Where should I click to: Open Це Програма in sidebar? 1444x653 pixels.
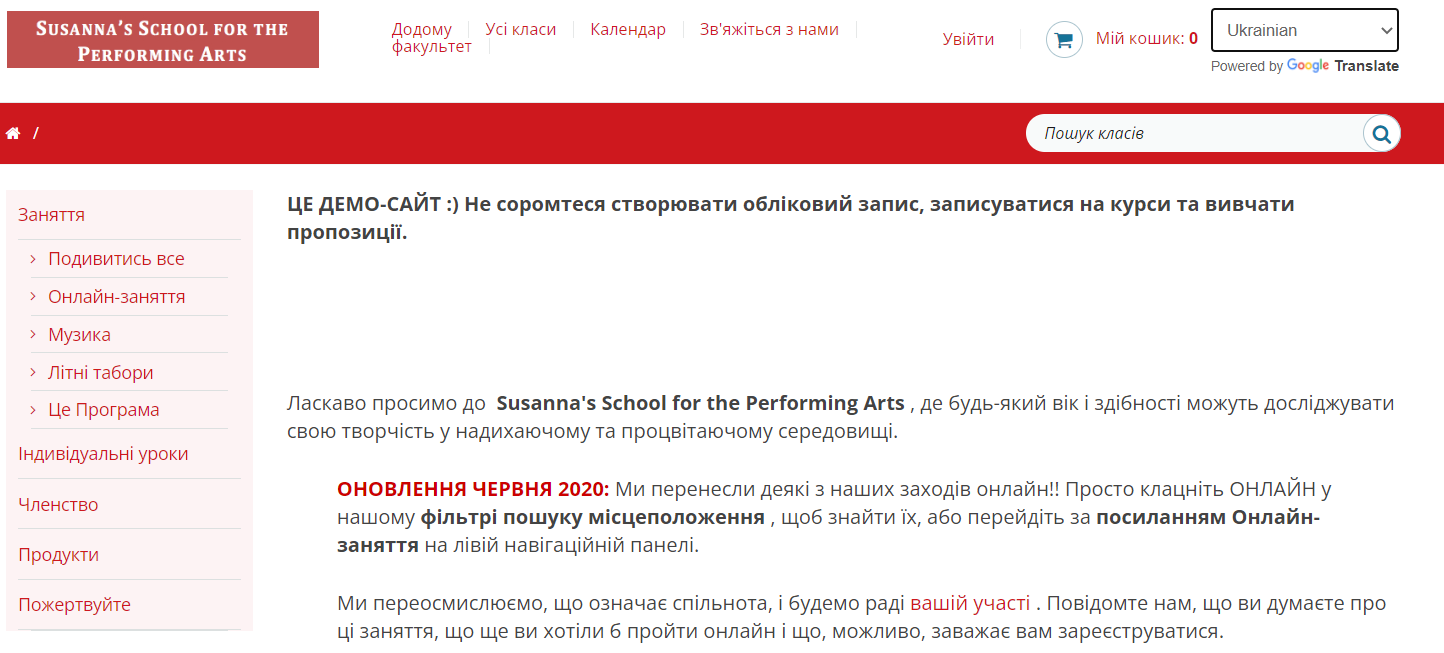click(x=104, y=410)
